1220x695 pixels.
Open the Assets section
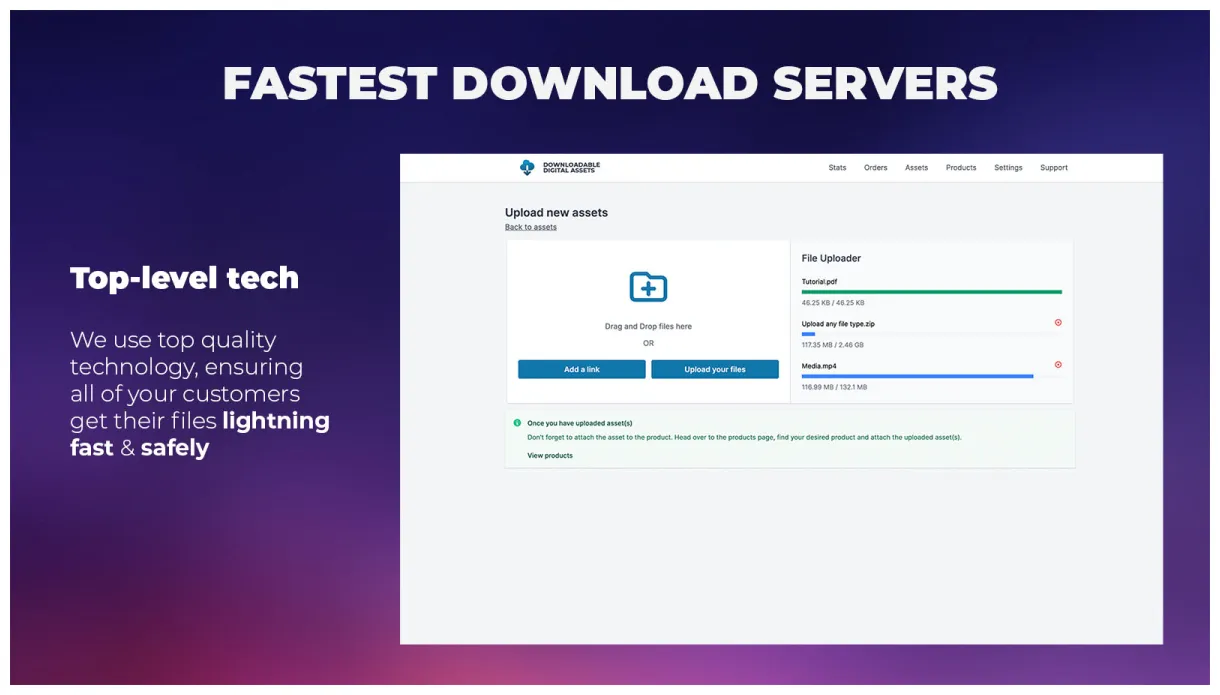tap(916, 168)
